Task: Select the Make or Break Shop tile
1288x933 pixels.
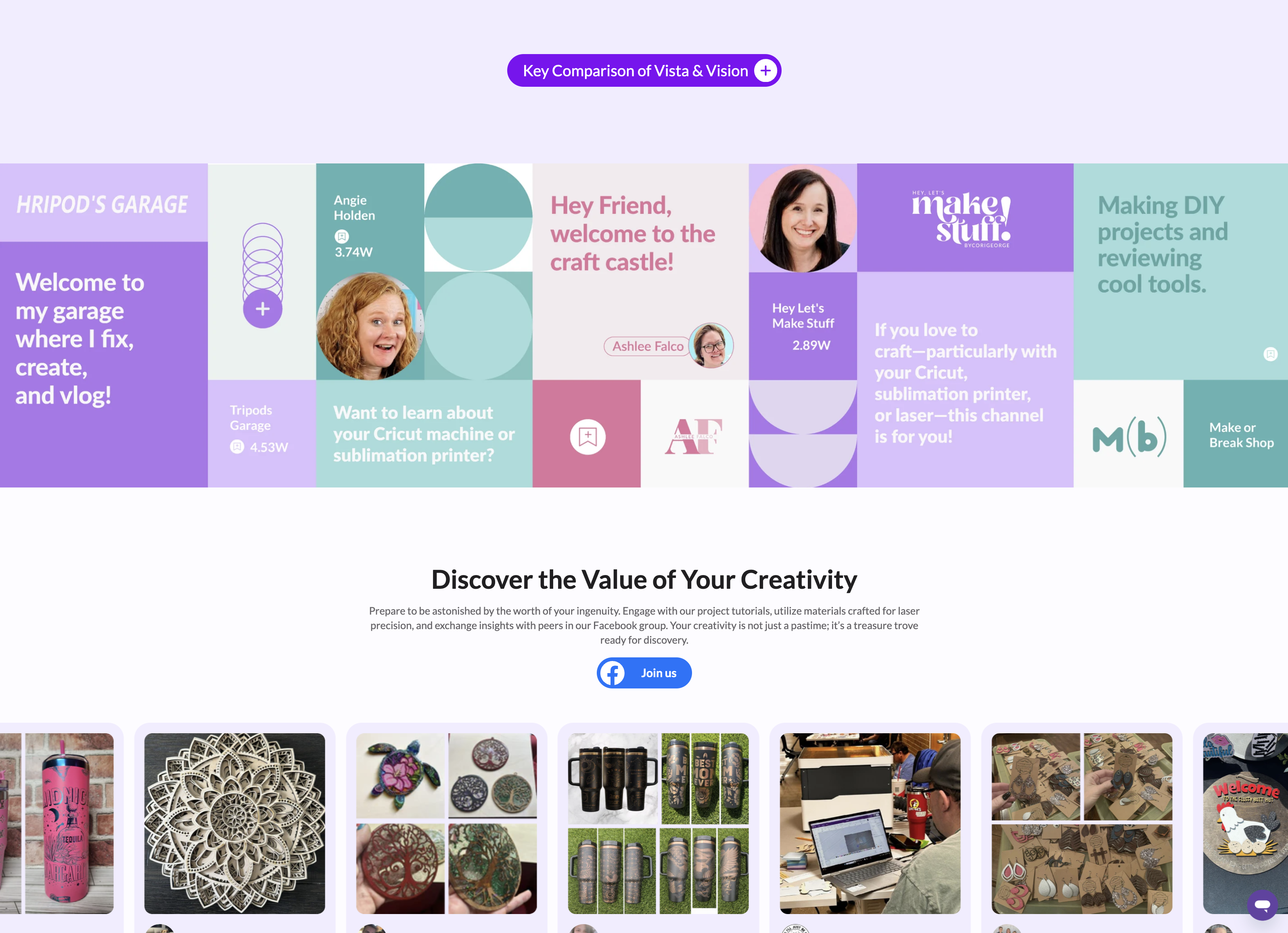Action: point(1235,434)
